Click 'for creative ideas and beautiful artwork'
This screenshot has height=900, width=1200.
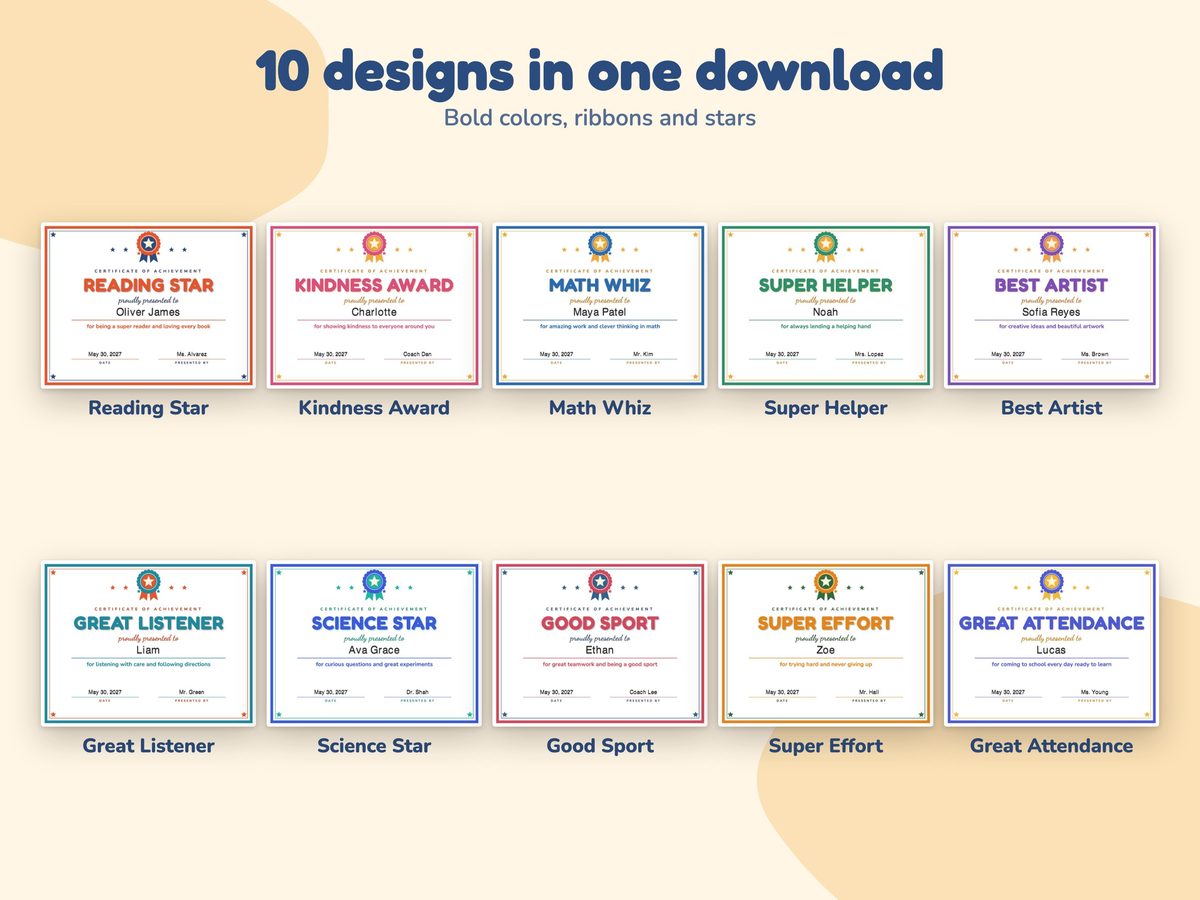click(x=1052, y=326)
